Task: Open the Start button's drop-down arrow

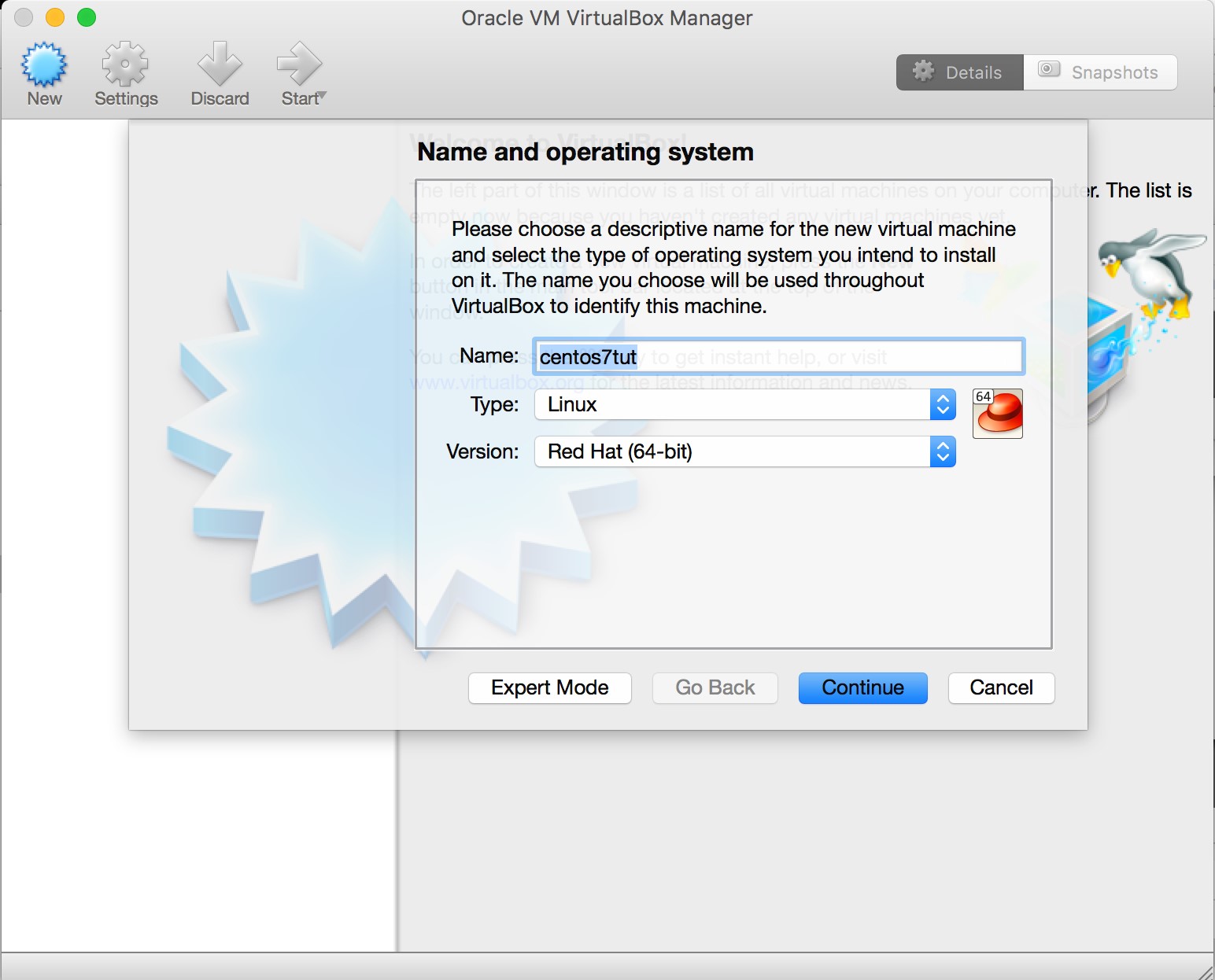Action: click(321, 94)
